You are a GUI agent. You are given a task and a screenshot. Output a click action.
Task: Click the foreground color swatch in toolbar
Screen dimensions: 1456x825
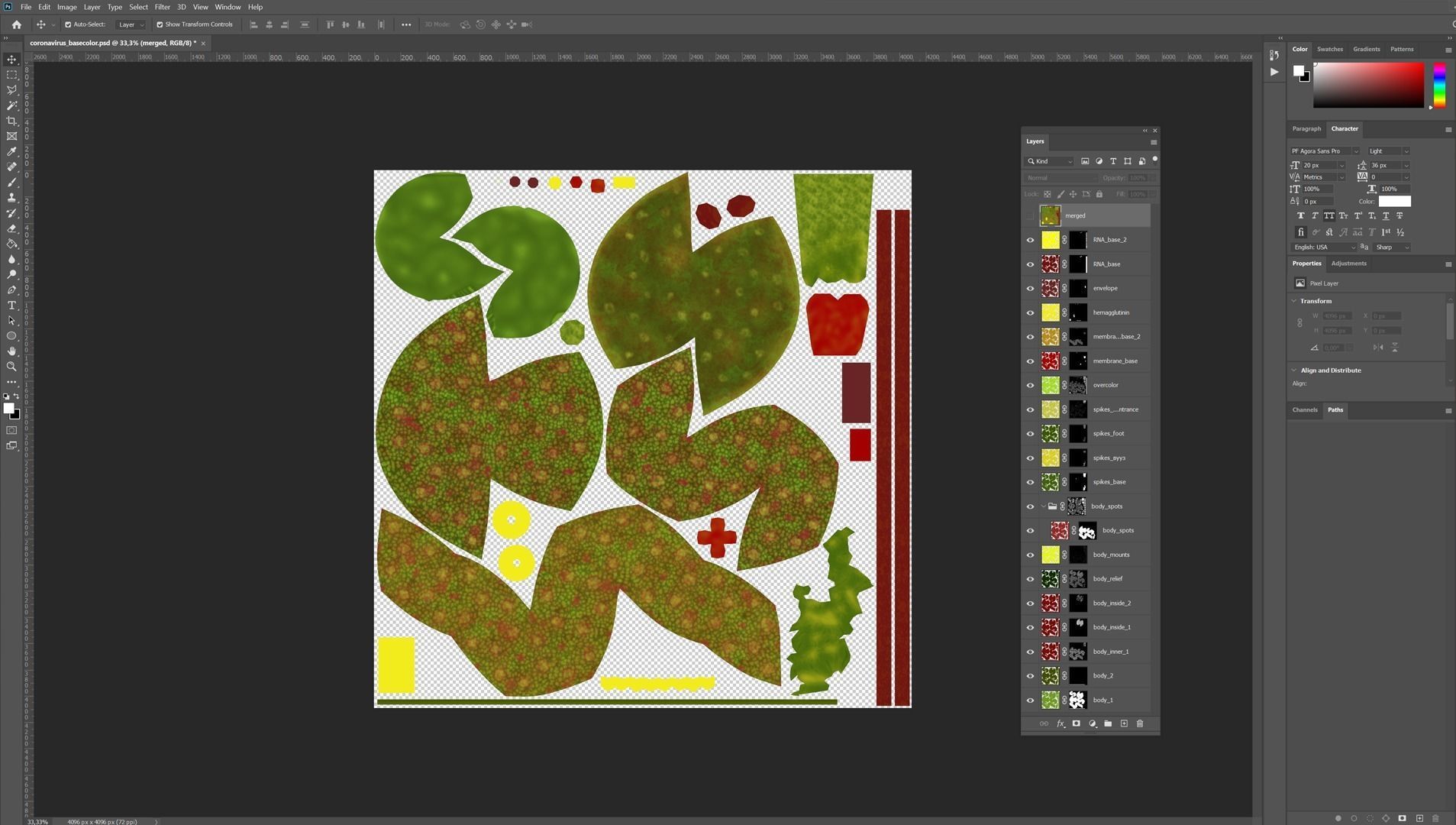pyautogui.click(x=8, y=409)
